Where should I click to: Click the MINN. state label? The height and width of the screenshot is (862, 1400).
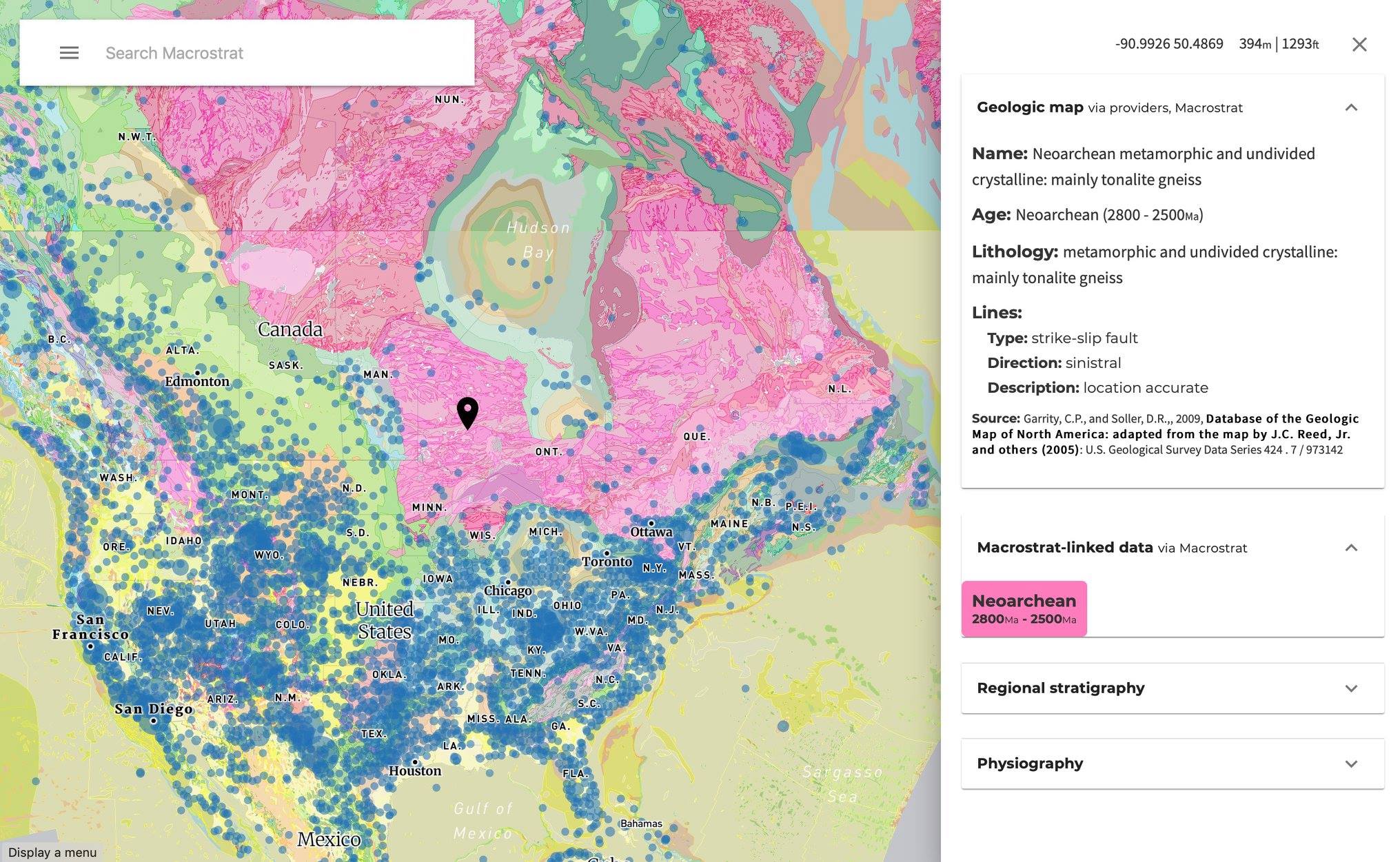point(429,507)
